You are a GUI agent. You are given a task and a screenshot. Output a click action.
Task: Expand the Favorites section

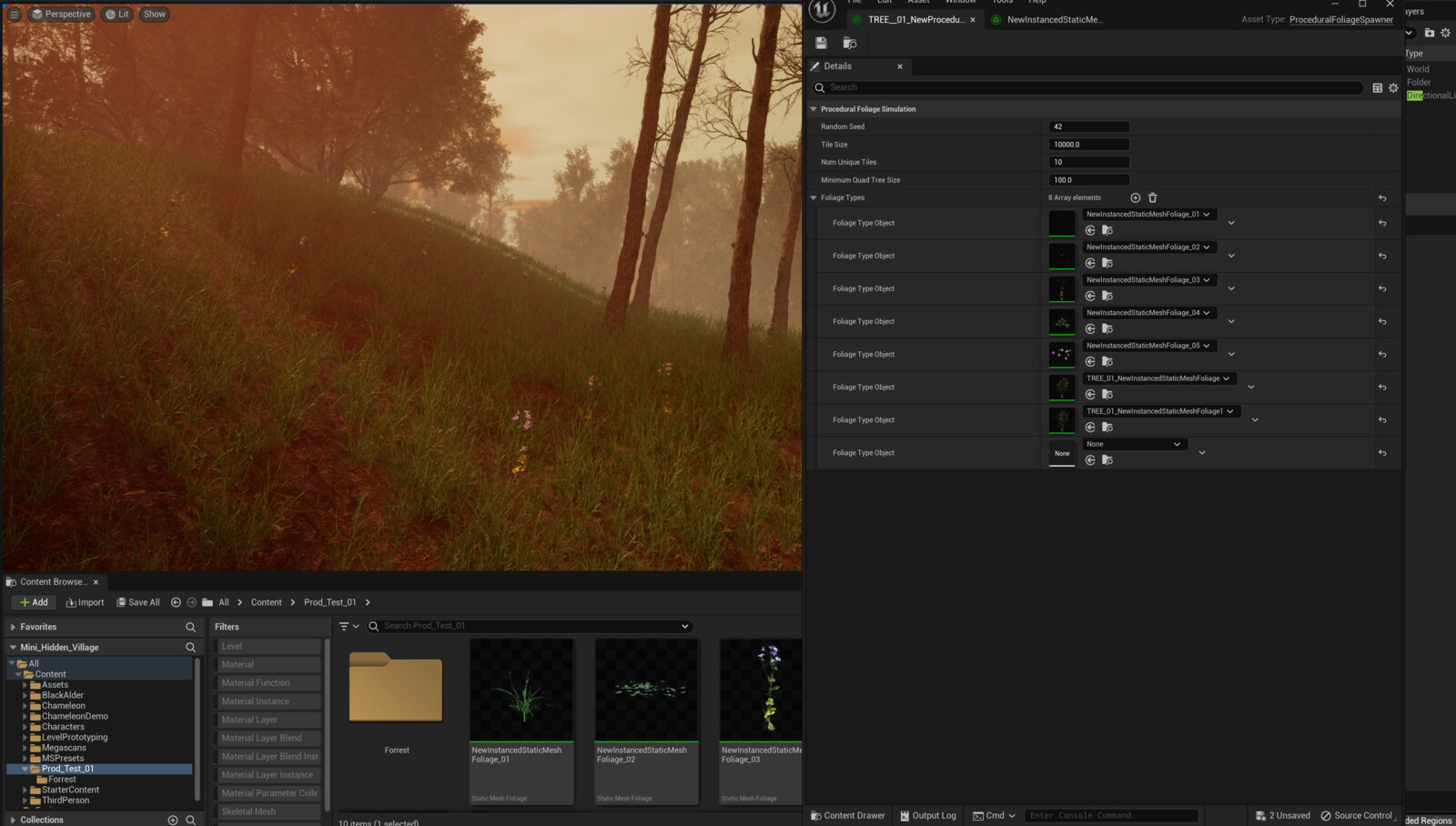(13, 627)
